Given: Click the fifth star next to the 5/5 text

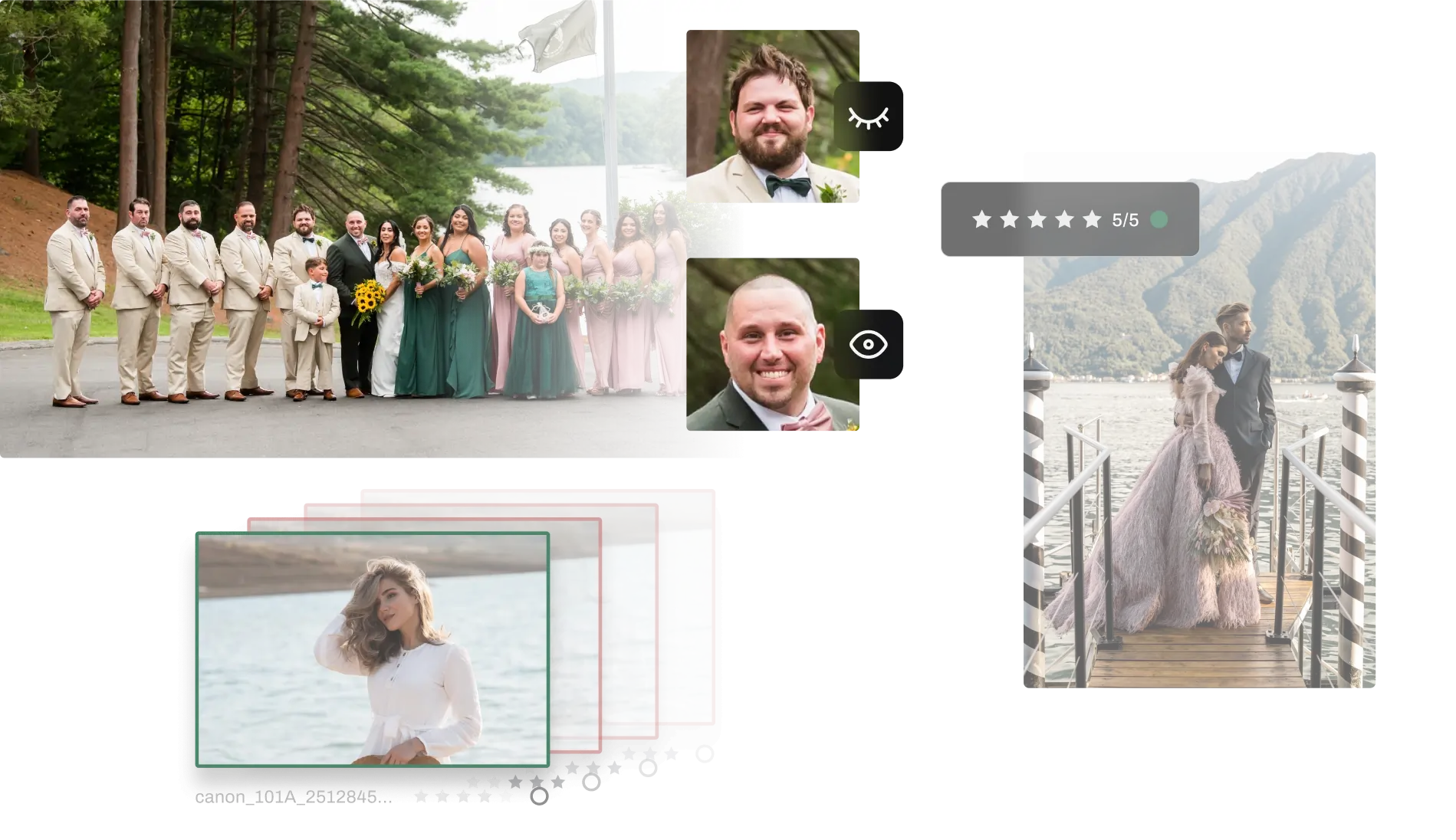Looking at the screenshot, I should (1092, 220).
